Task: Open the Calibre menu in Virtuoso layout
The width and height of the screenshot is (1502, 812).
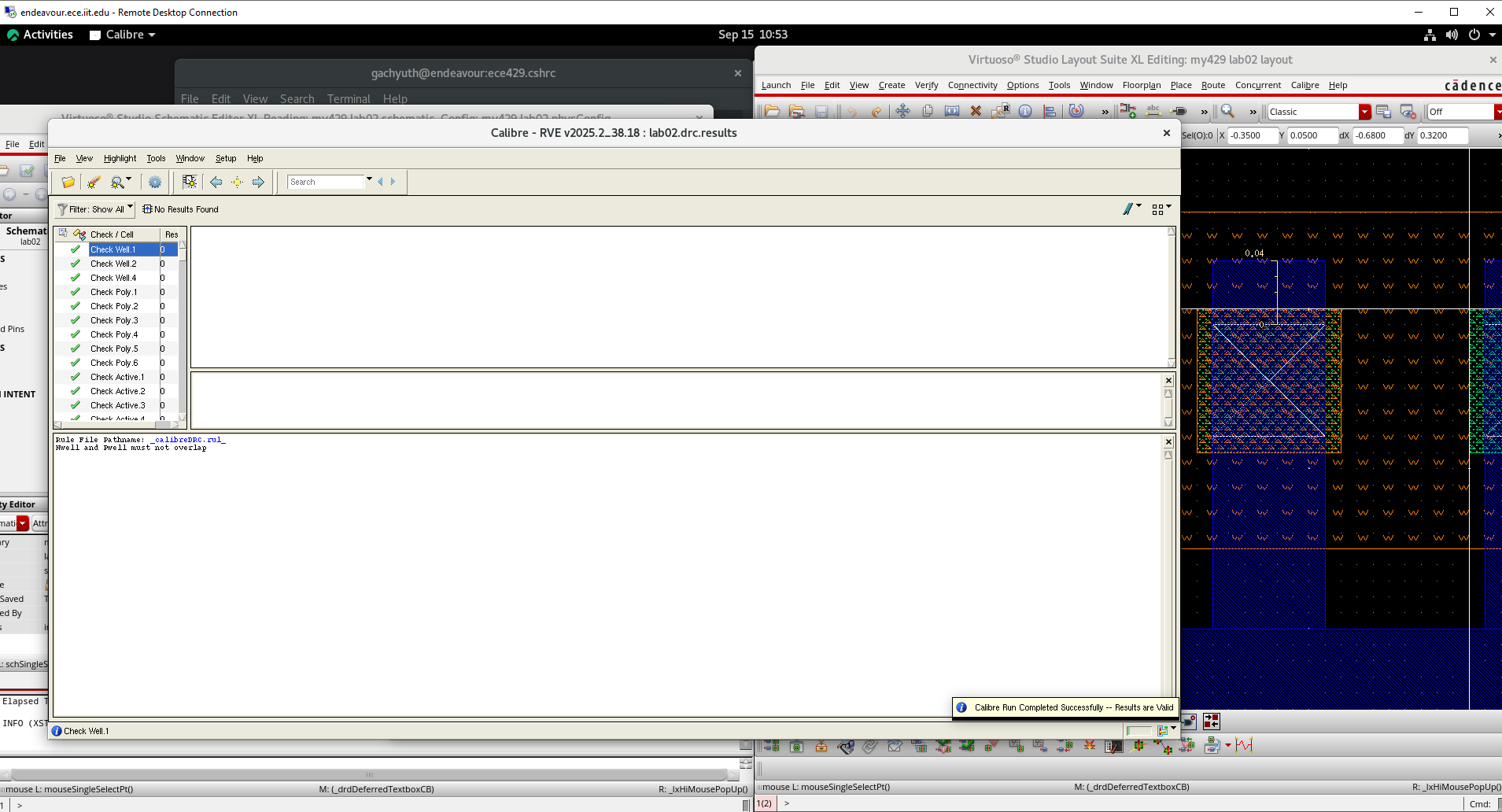Action: click(1305, 85)
